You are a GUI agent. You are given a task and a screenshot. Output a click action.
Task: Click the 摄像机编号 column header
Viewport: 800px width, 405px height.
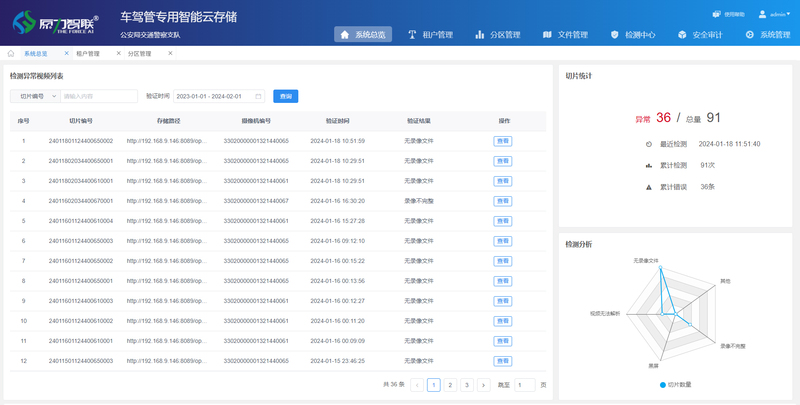(256, 121)
